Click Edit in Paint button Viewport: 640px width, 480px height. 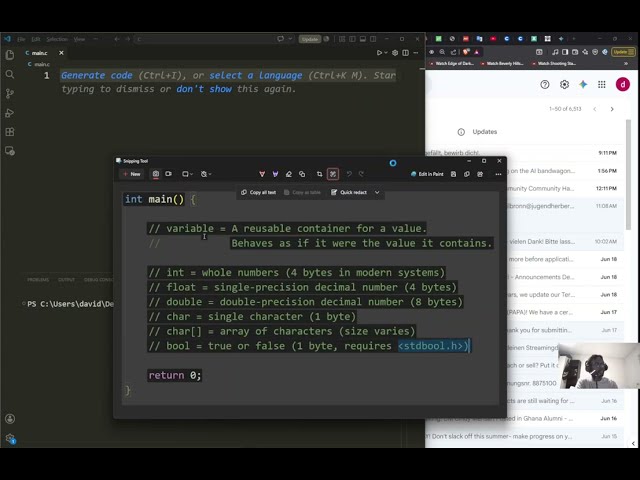click(427, 174)
